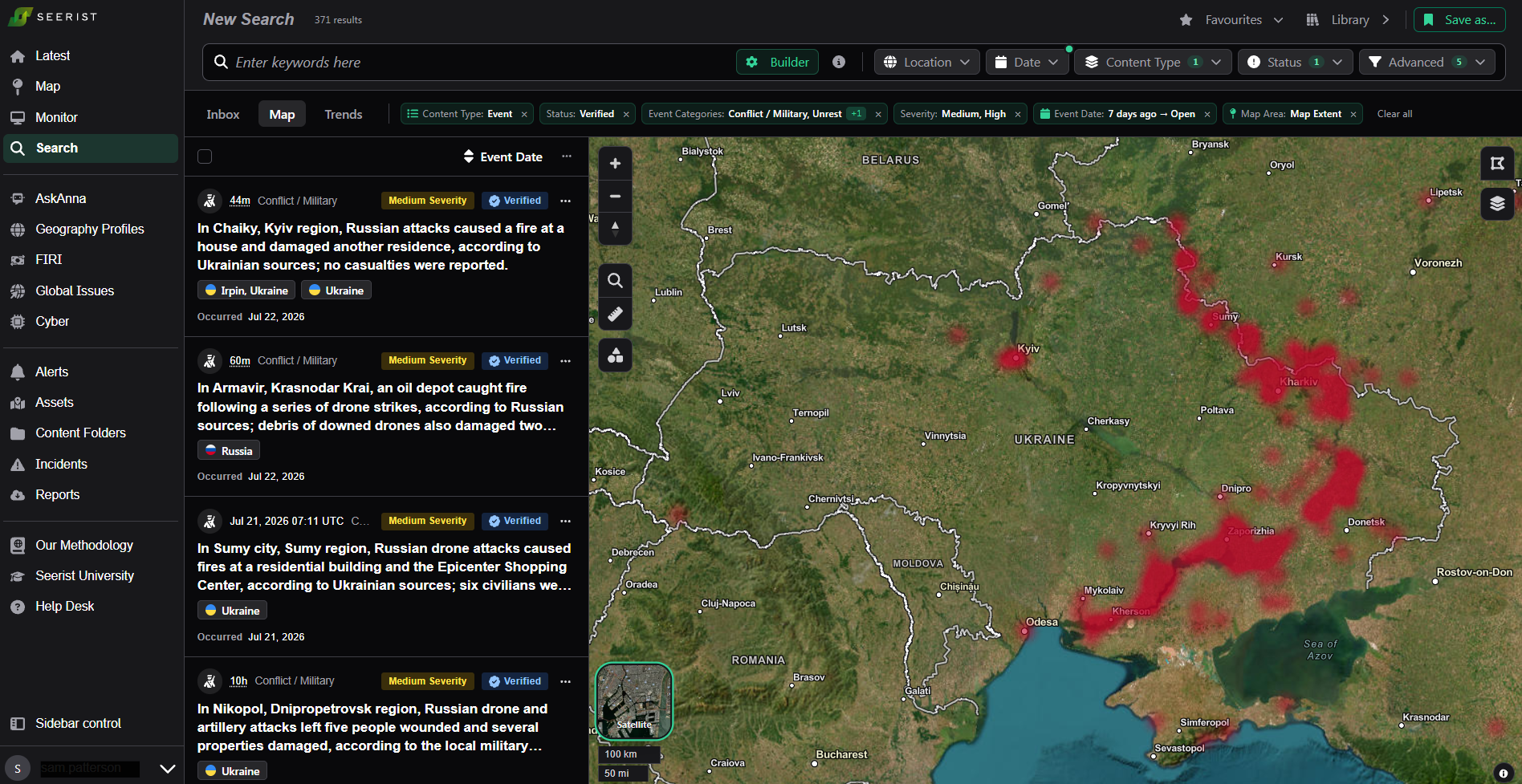Open Geography Profiles
Image resolution: width=1522 pixels, height=784 pixels.
tap(89, 229)
